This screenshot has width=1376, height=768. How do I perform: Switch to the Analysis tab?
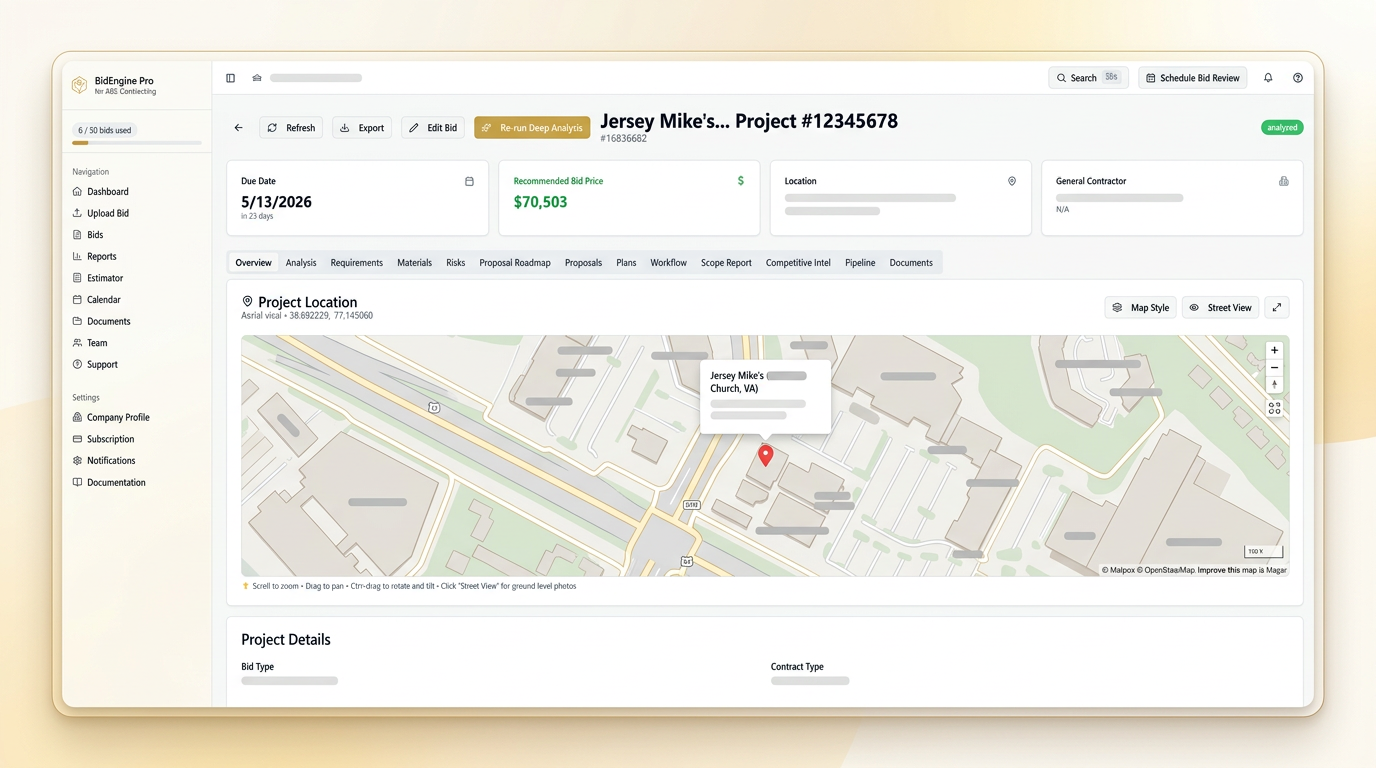coord(301,263)
